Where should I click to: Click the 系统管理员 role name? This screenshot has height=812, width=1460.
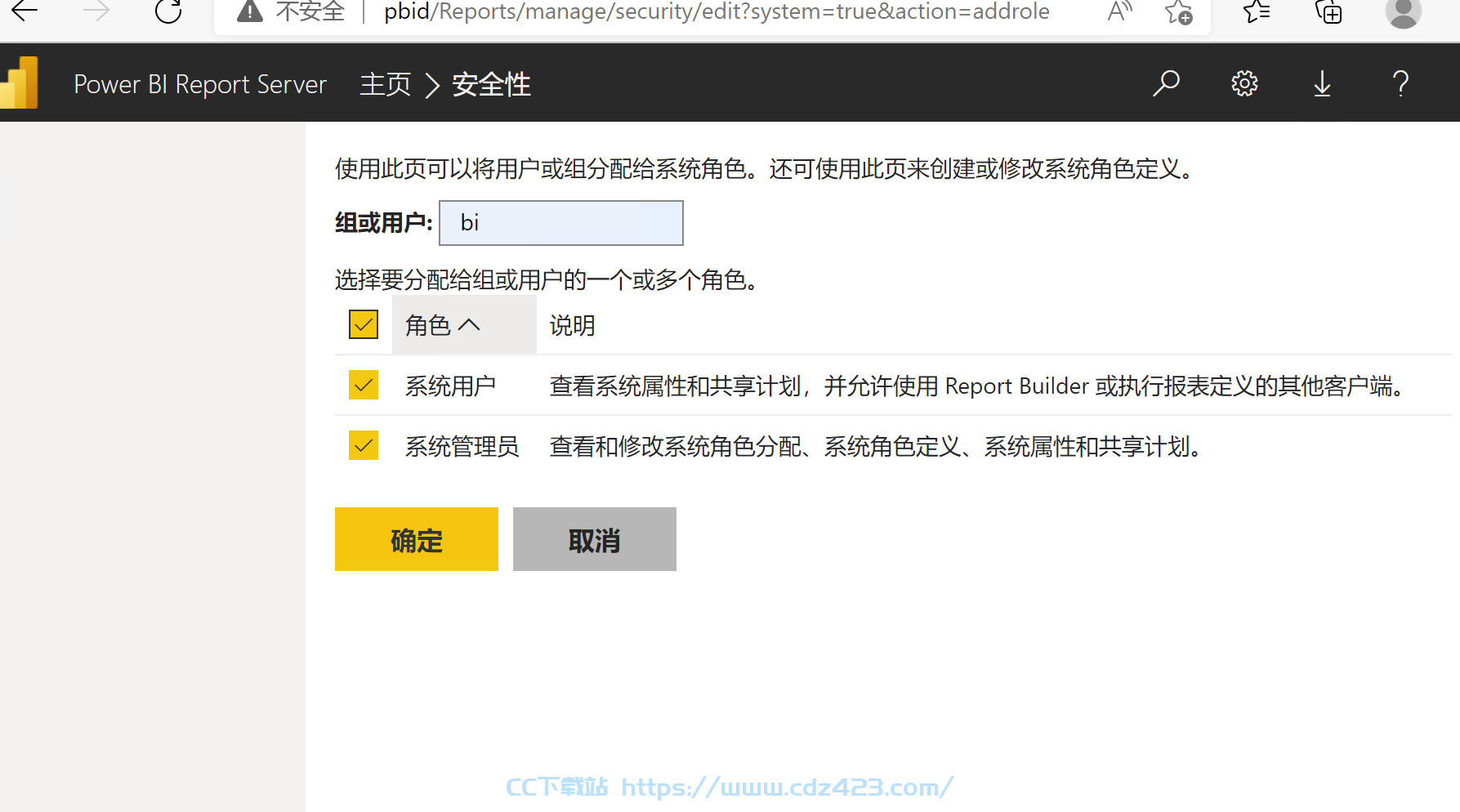[462, 446]
